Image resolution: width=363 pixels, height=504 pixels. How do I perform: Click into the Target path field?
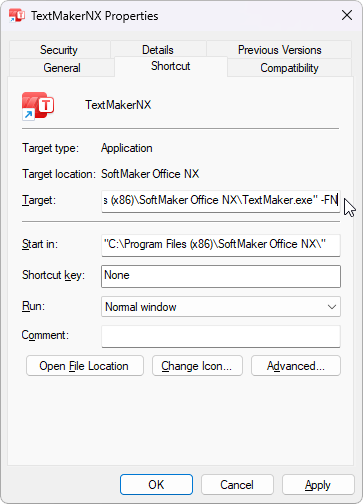[x=221, y=201]
